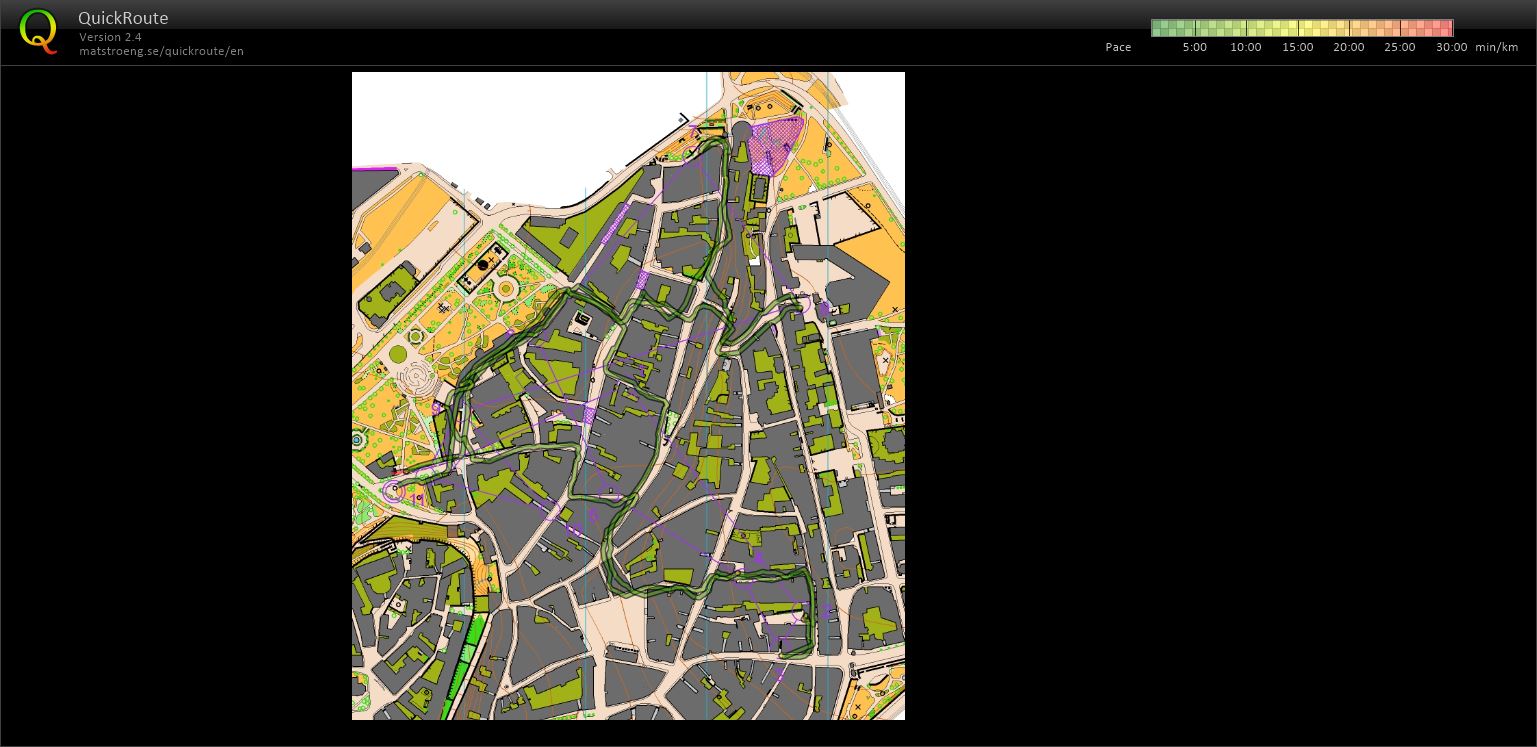This screenshot has height=747, width=1537.
Task: Open the matstroeng.se/quickroute/en link
Action: click(x=163, y=51)
